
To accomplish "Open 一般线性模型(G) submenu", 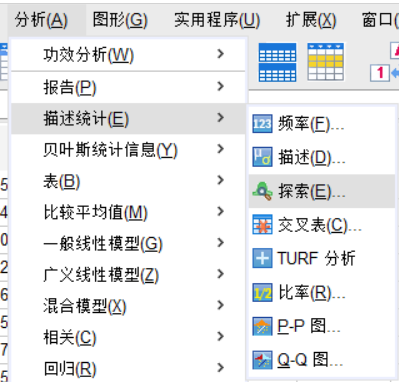I will tap(128, 244).
